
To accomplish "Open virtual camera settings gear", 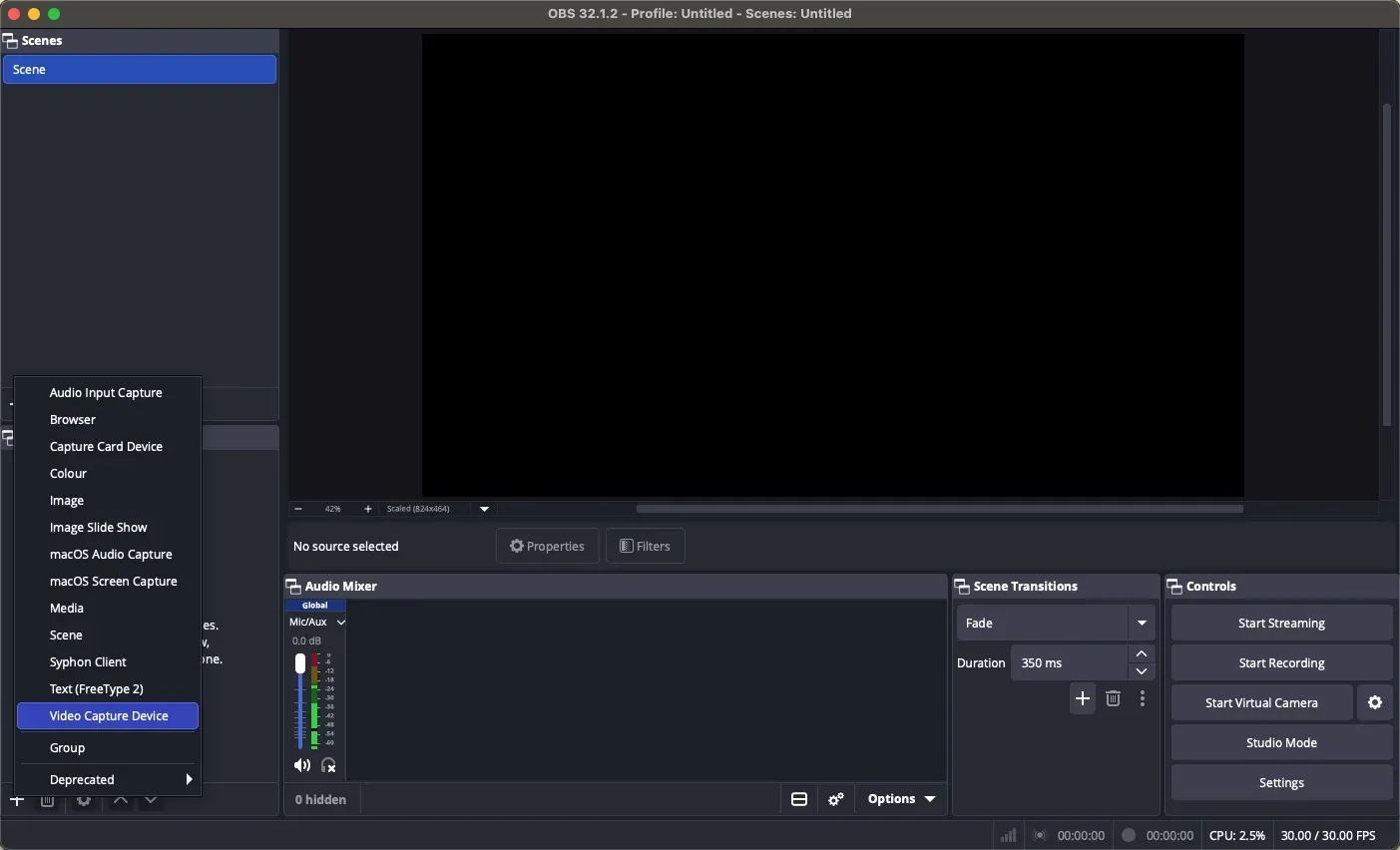I will (x=1376, y=703).
